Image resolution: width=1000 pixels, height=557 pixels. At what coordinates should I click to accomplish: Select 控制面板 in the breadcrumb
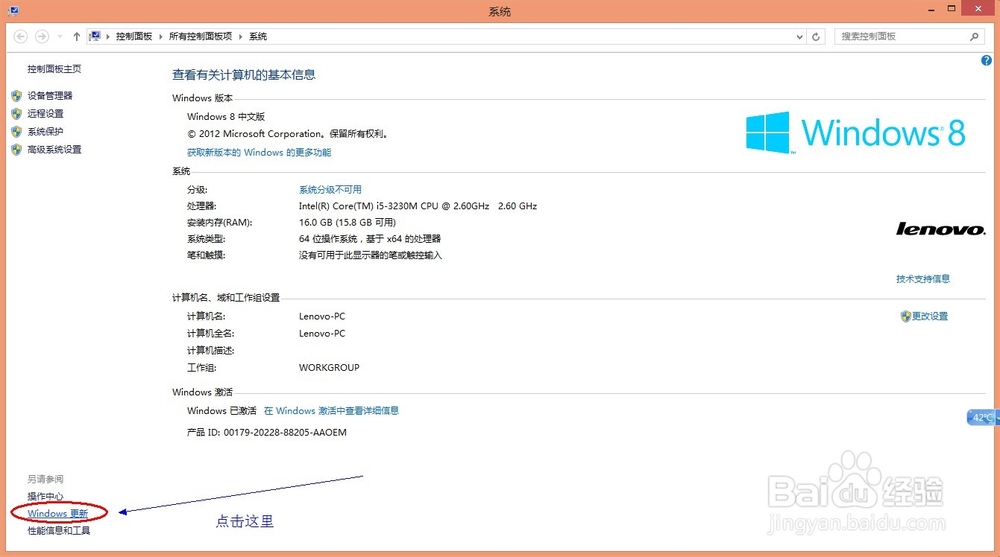click(134, 36)
